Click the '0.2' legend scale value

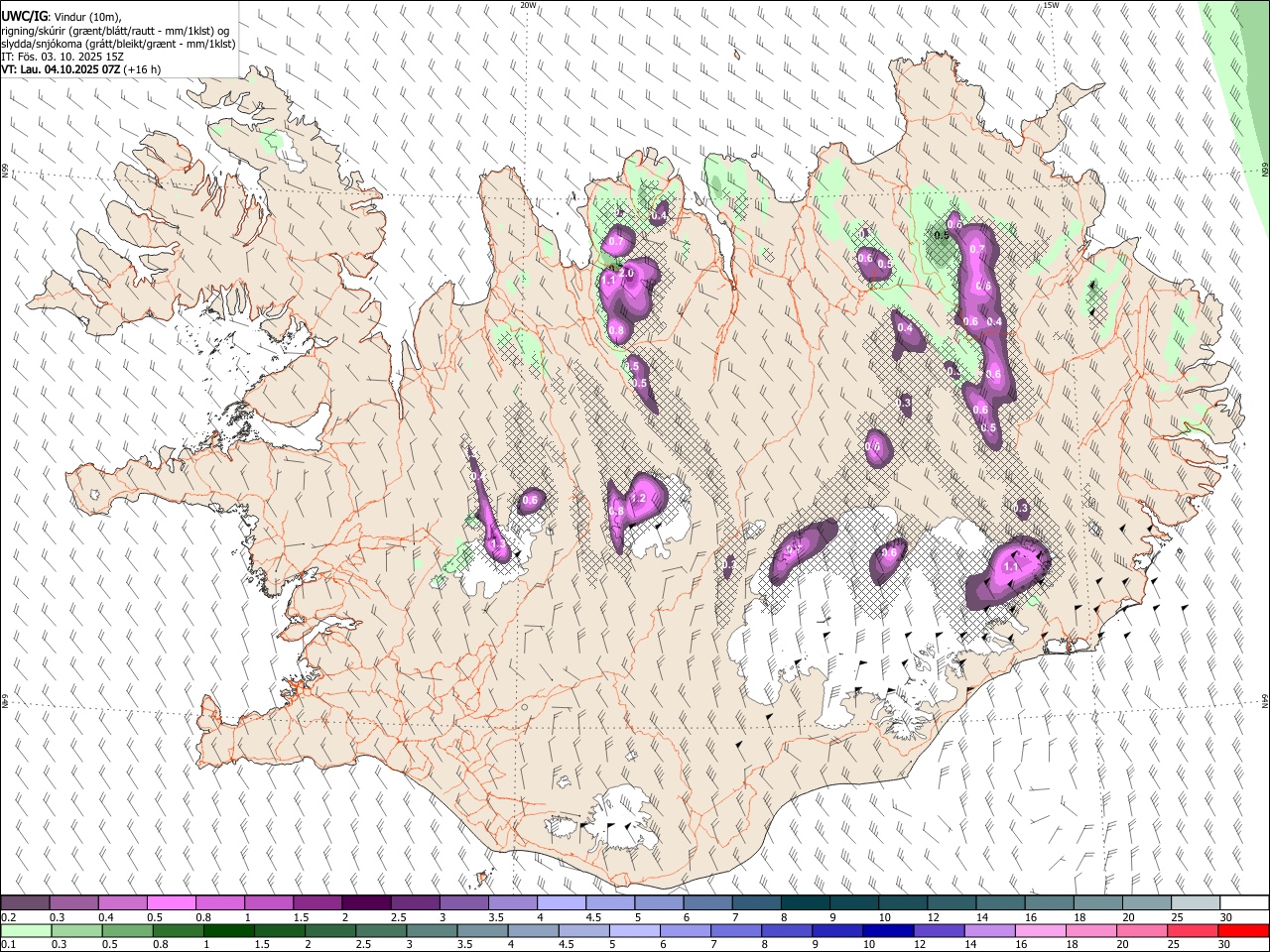click(9, 917)
